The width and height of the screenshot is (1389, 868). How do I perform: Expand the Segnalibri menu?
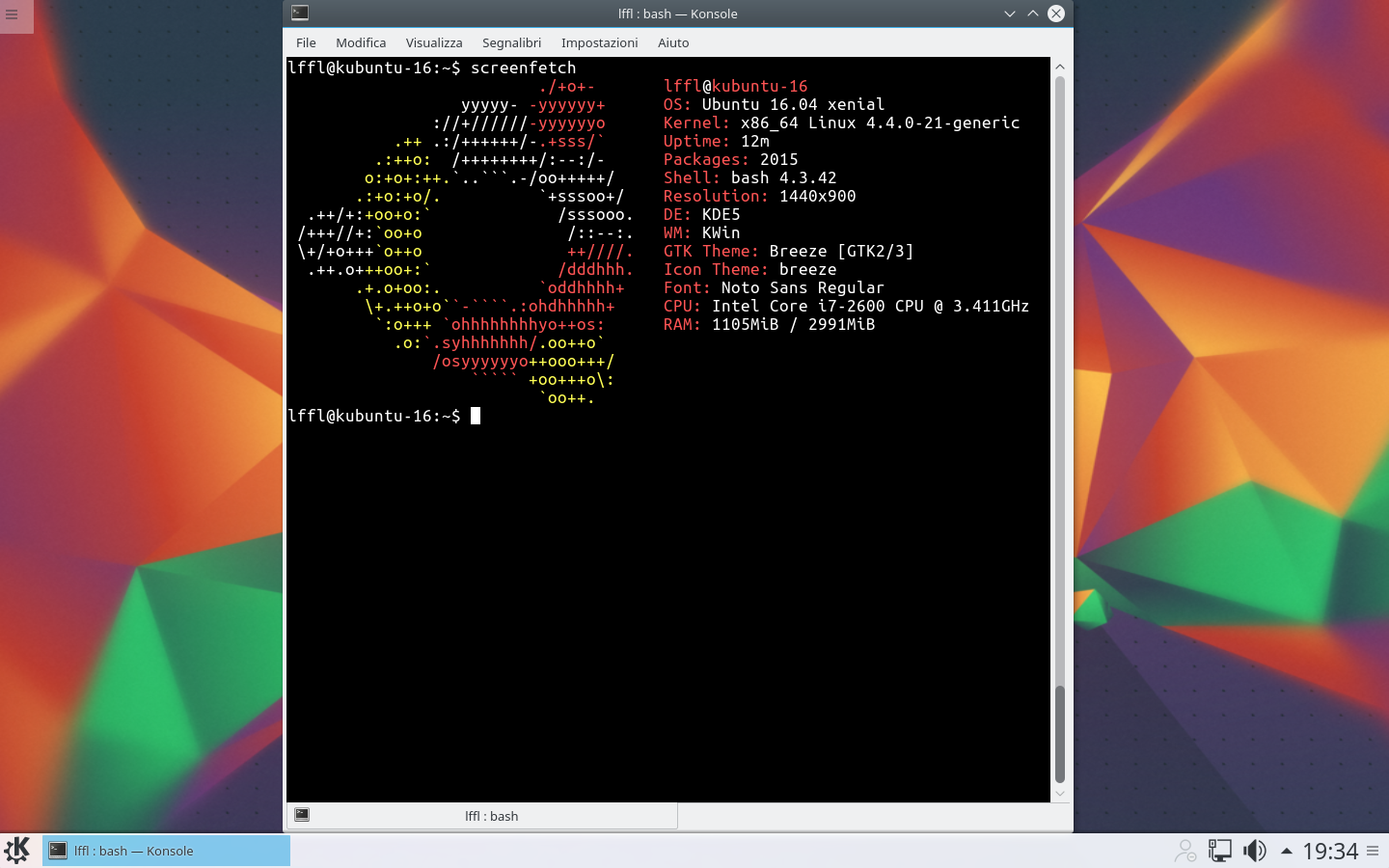pos(511,42)
